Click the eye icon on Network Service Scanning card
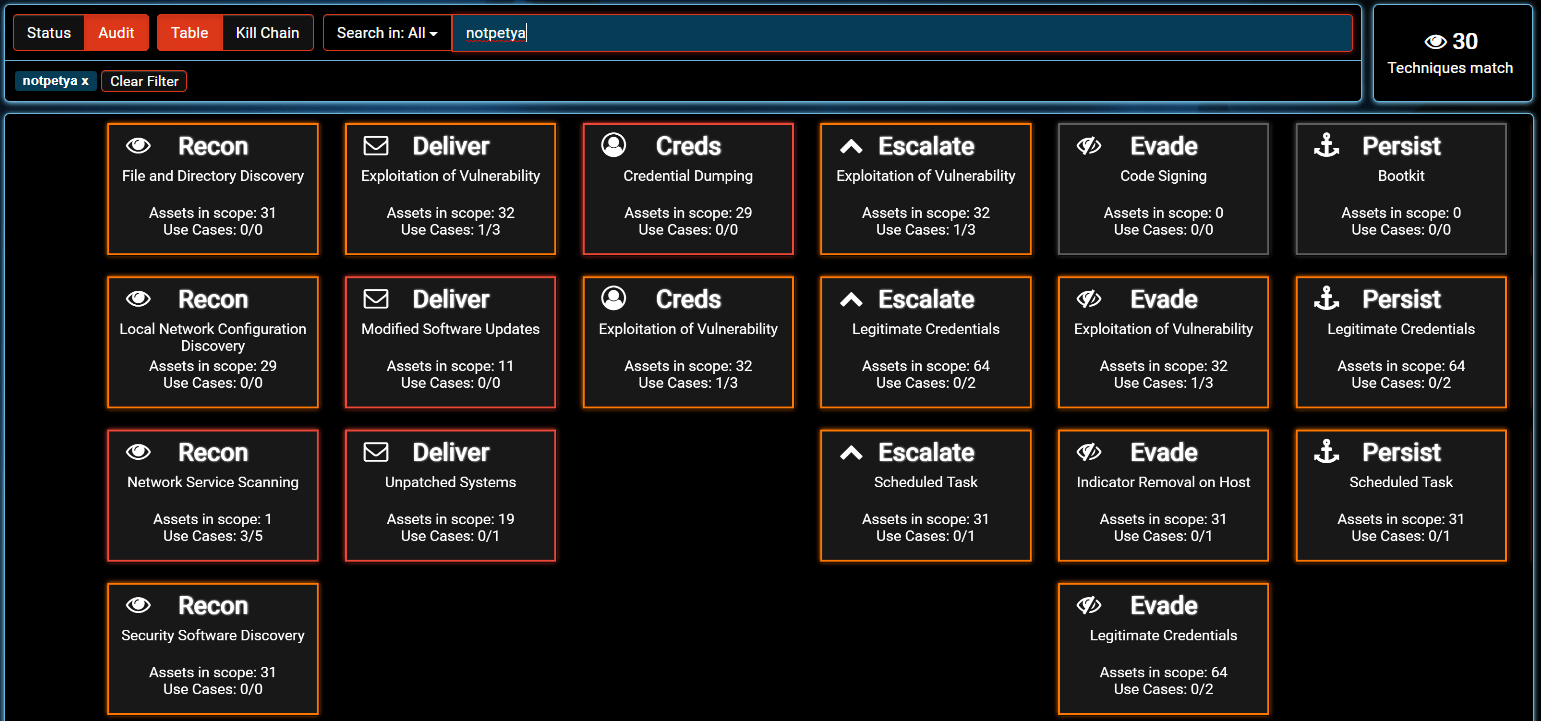 (139, 453)
